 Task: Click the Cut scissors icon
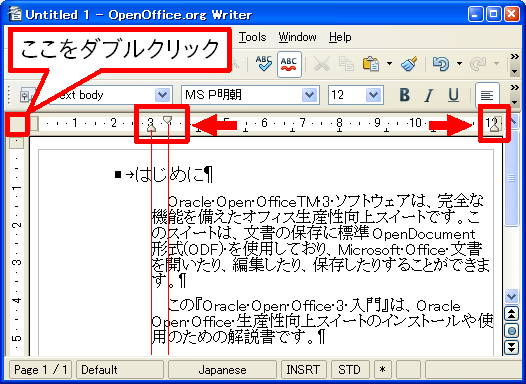tap(322, 64)
